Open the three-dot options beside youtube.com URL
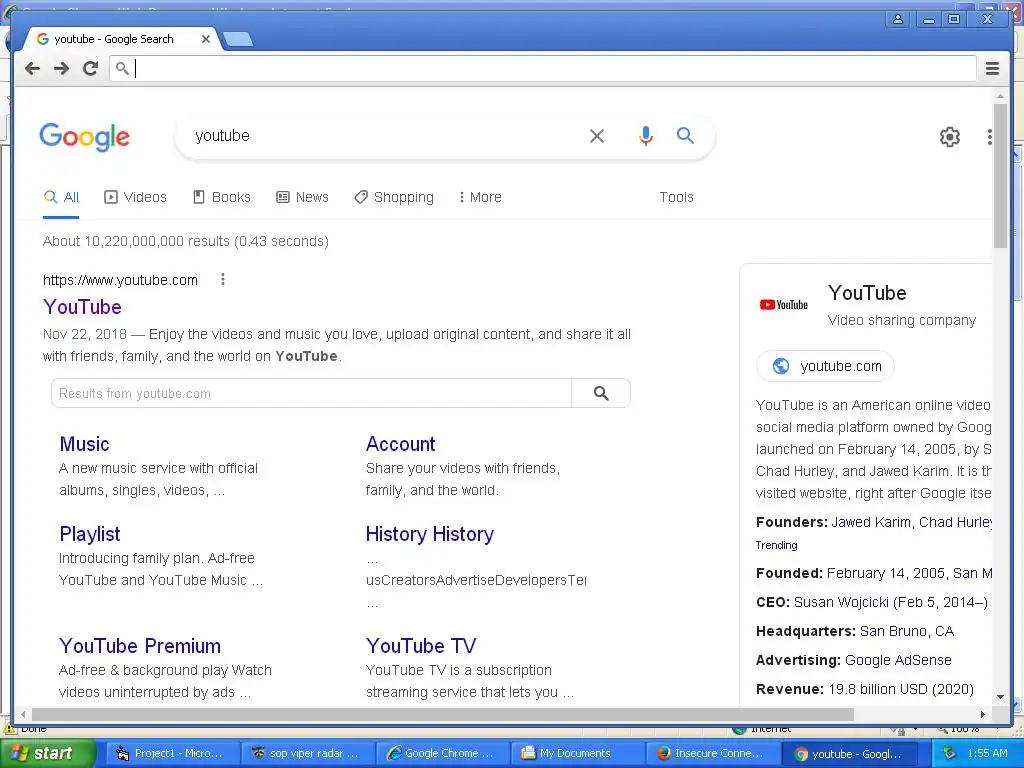 [x=223, y=280]
